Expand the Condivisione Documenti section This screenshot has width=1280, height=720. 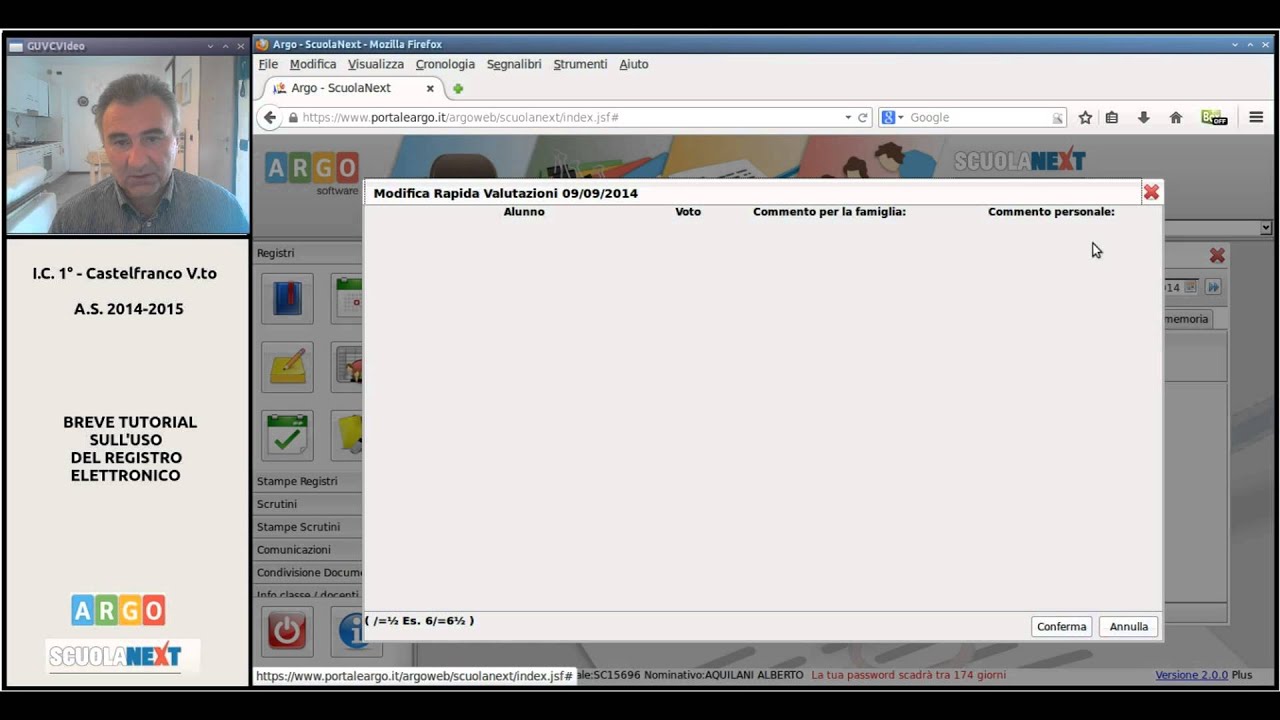point(308,573)
